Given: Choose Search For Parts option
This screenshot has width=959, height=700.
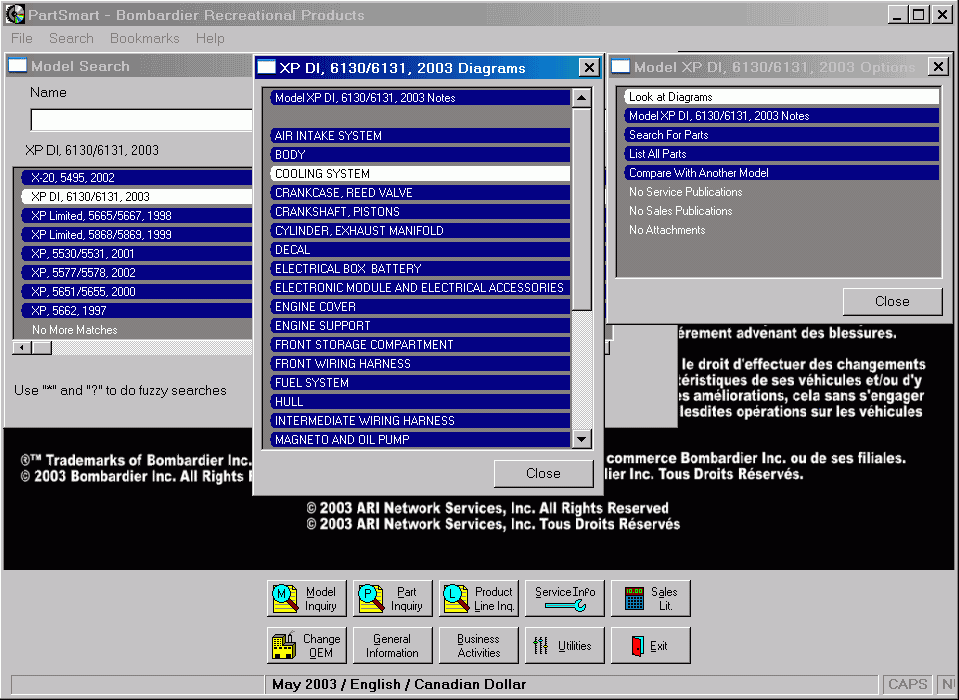Looking at the screenshot, I should click(x=782, y=134).
